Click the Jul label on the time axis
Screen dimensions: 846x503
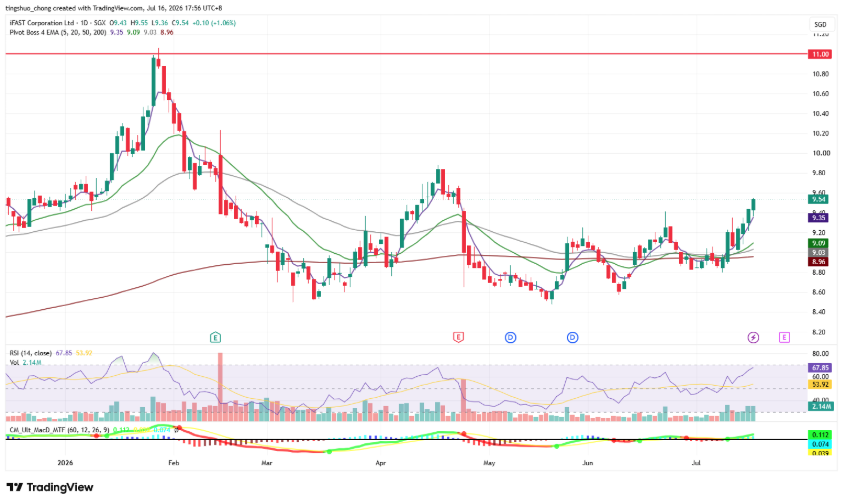(696, 463)
